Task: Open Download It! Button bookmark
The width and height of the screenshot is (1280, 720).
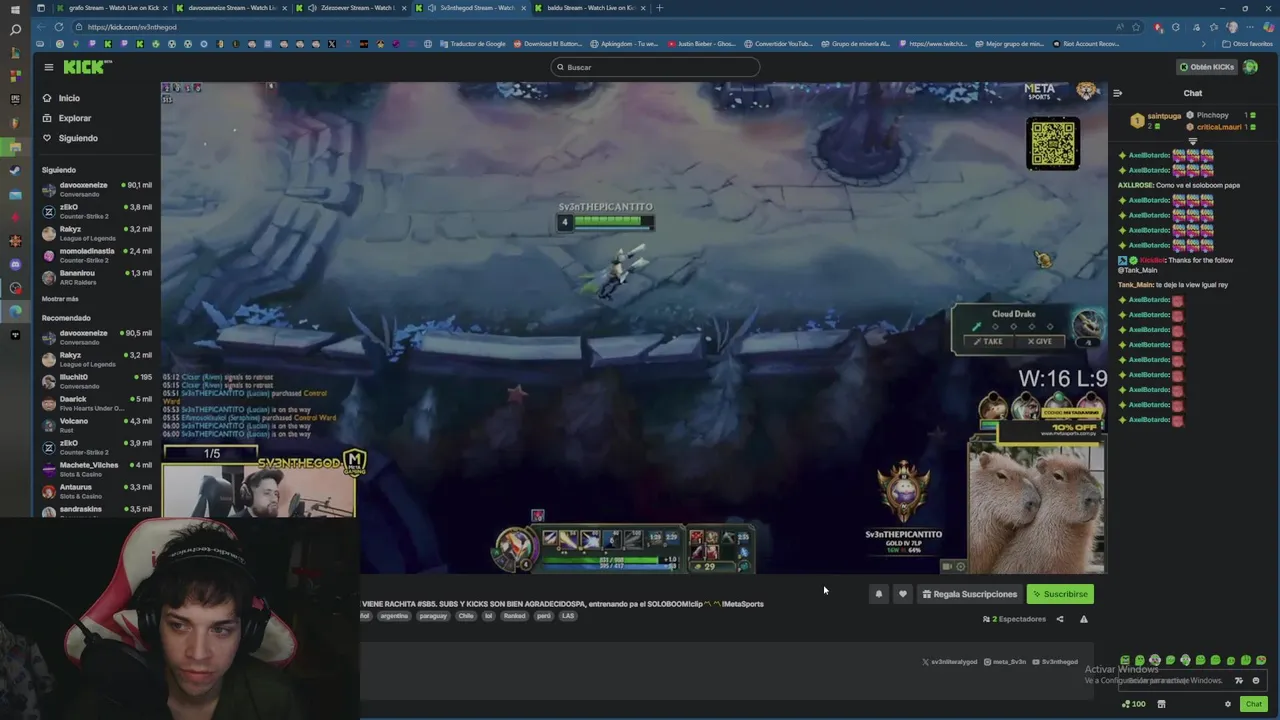Action: tap(549, 44)
